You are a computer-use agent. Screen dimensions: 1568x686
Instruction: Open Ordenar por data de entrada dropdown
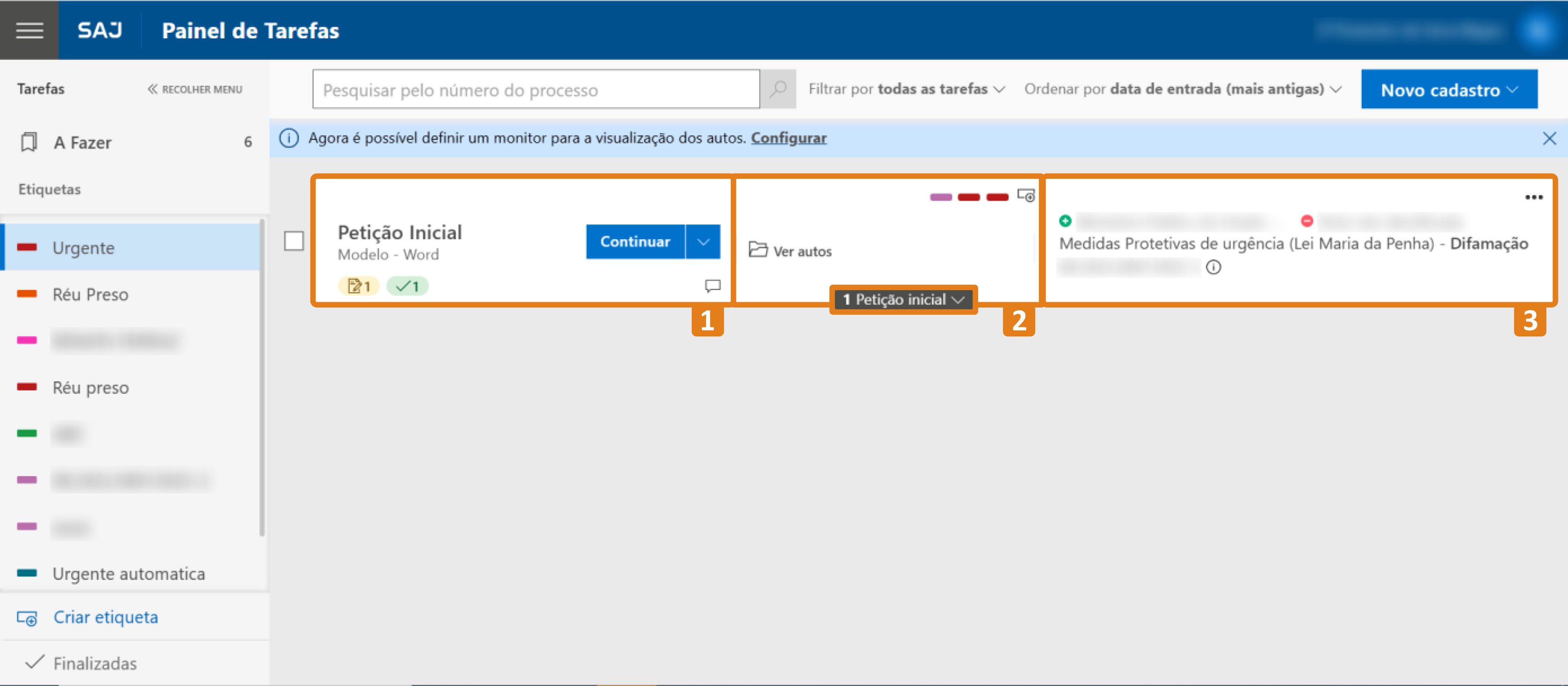[x=1182, y=89]
